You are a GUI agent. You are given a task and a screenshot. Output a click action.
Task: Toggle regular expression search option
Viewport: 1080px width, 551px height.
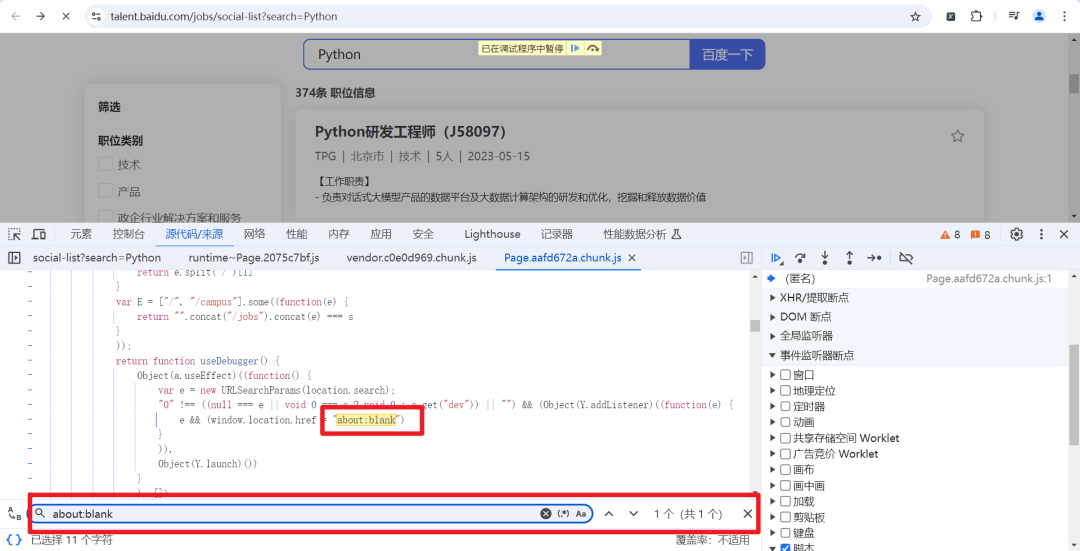point(563,513)
